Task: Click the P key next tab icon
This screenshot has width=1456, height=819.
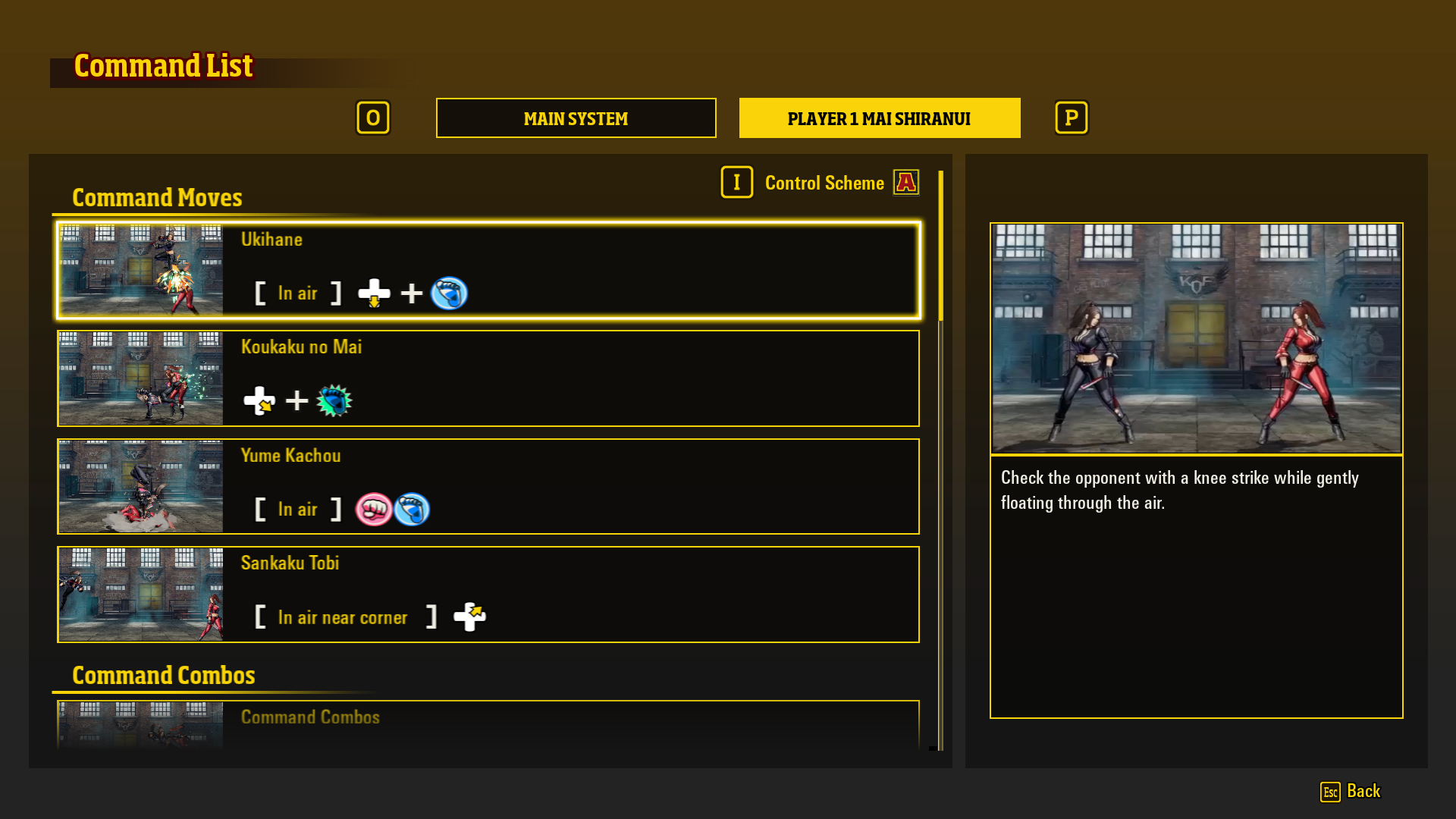Action: point(1071,118)
